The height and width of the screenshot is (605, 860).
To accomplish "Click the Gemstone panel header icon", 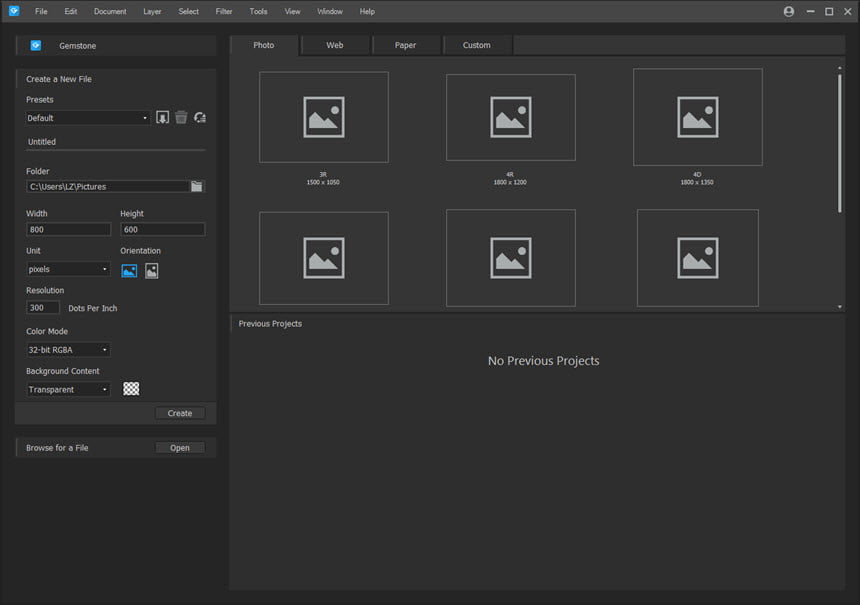I will click(x=36, y=46).
